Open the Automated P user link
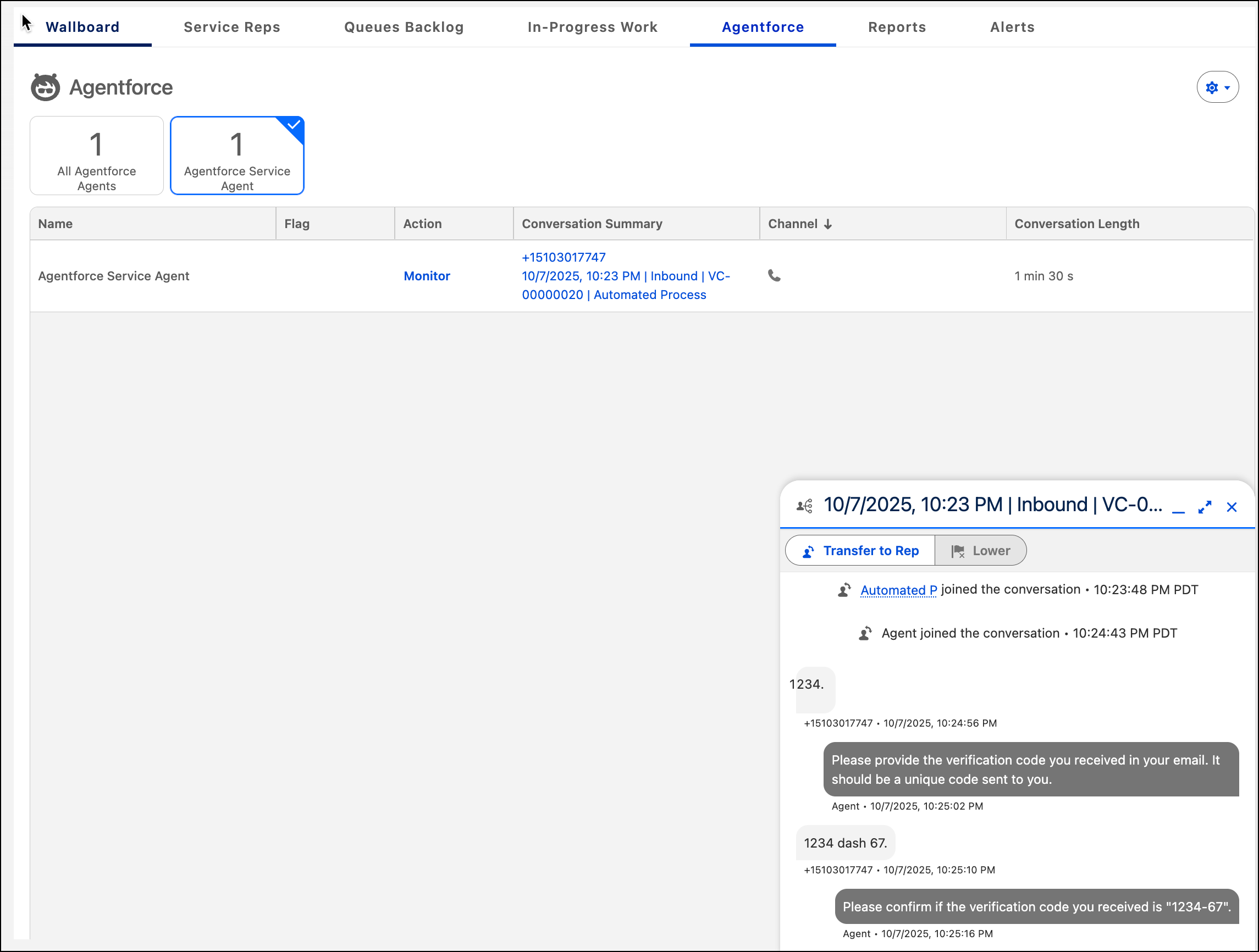The image size is (1259, 952). (898, 590)
